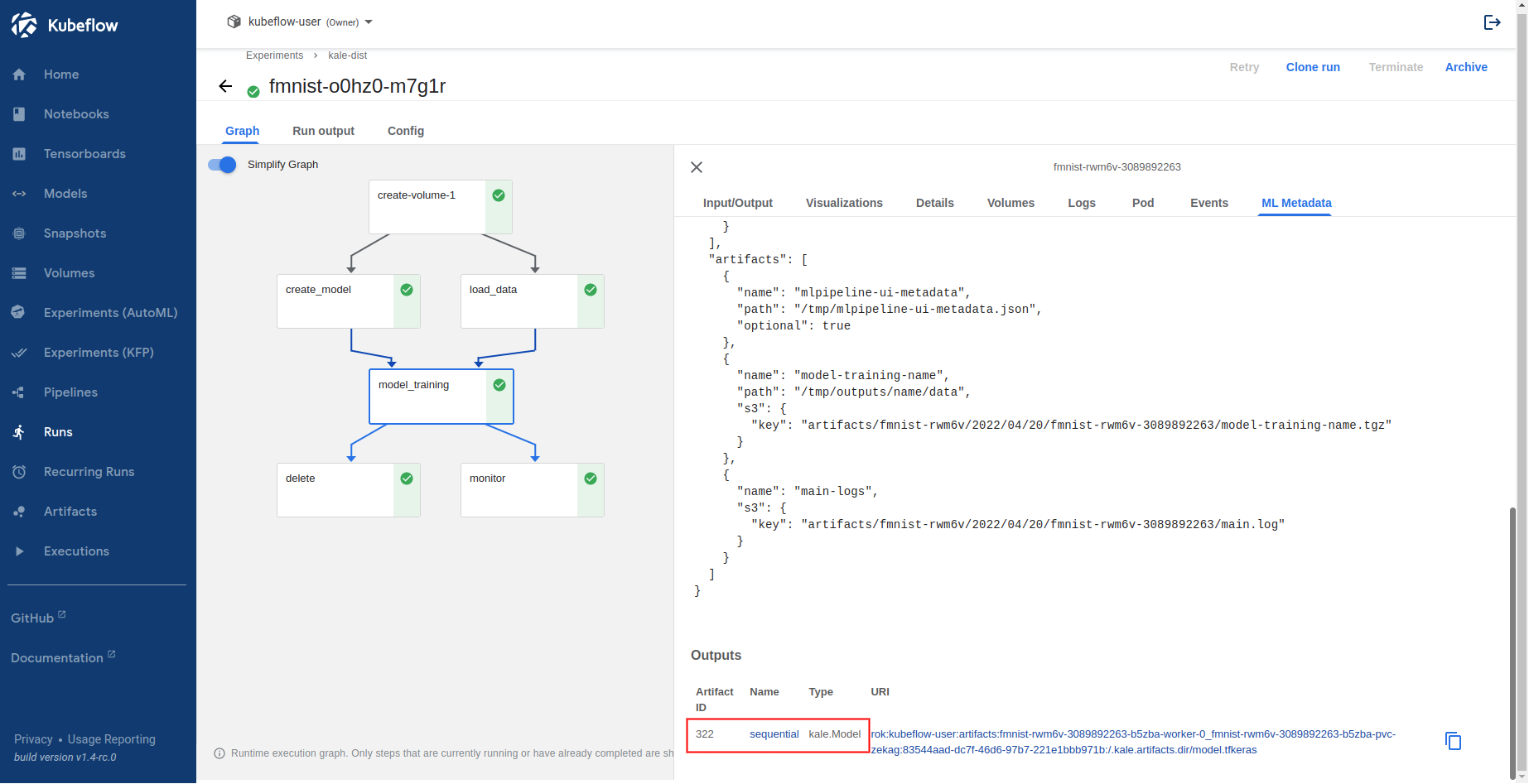Click the Archive button

(1466, 67)
